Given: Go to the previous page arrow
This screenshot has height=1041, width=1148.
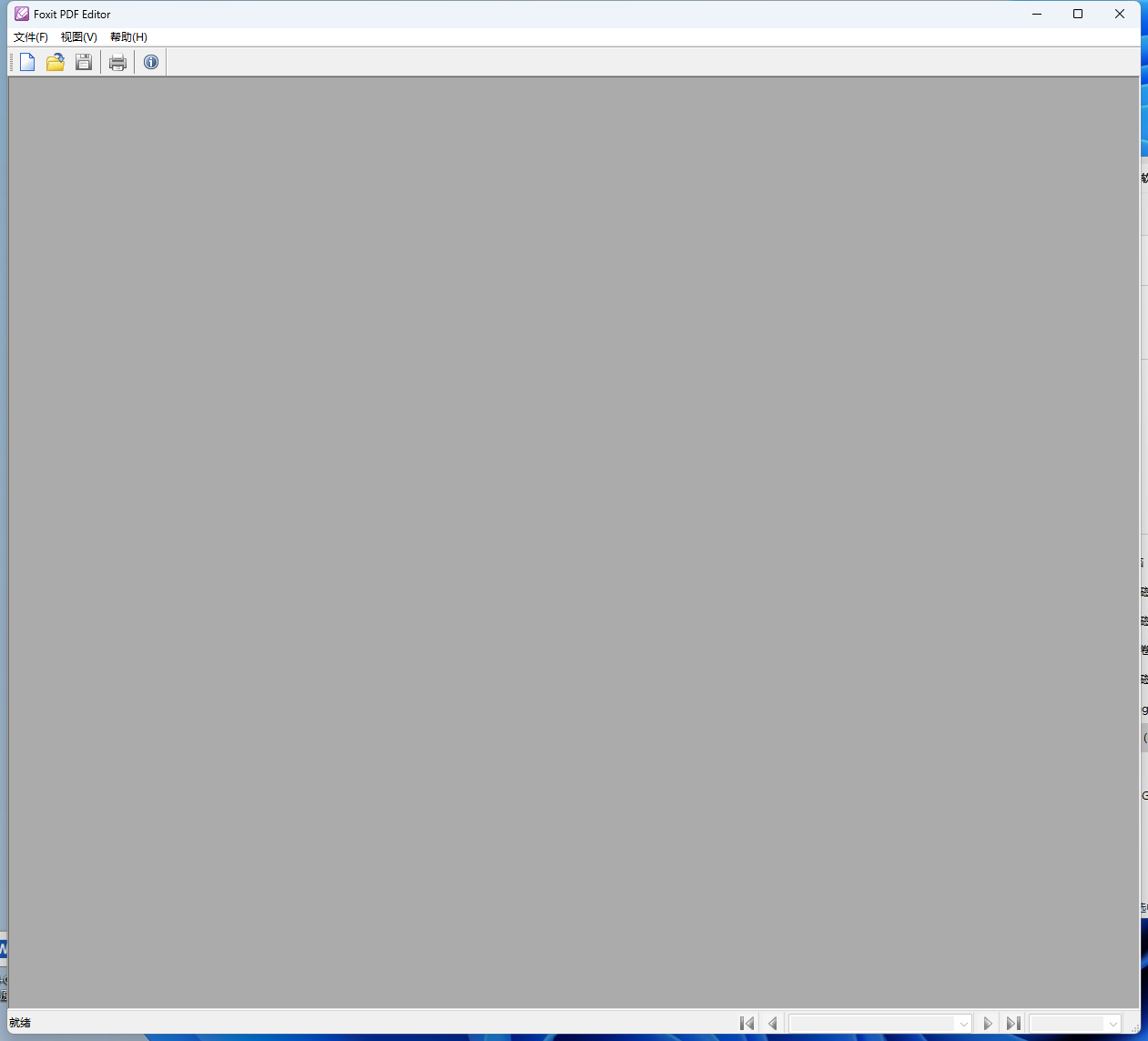Looking at the screenshot, I should pos(773,1024).
